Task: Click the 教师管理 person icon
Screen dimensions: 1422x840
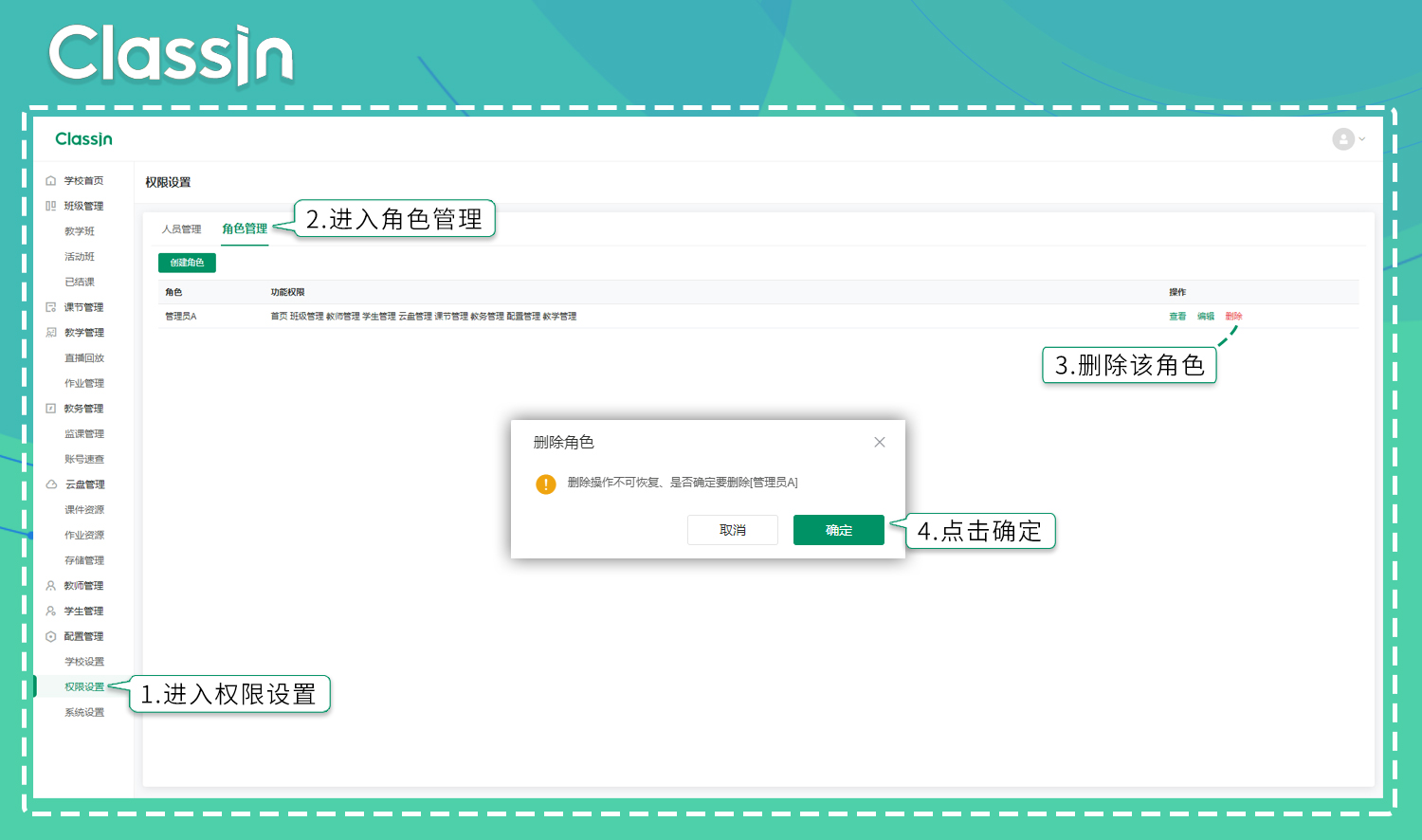Action: point(51,586)
